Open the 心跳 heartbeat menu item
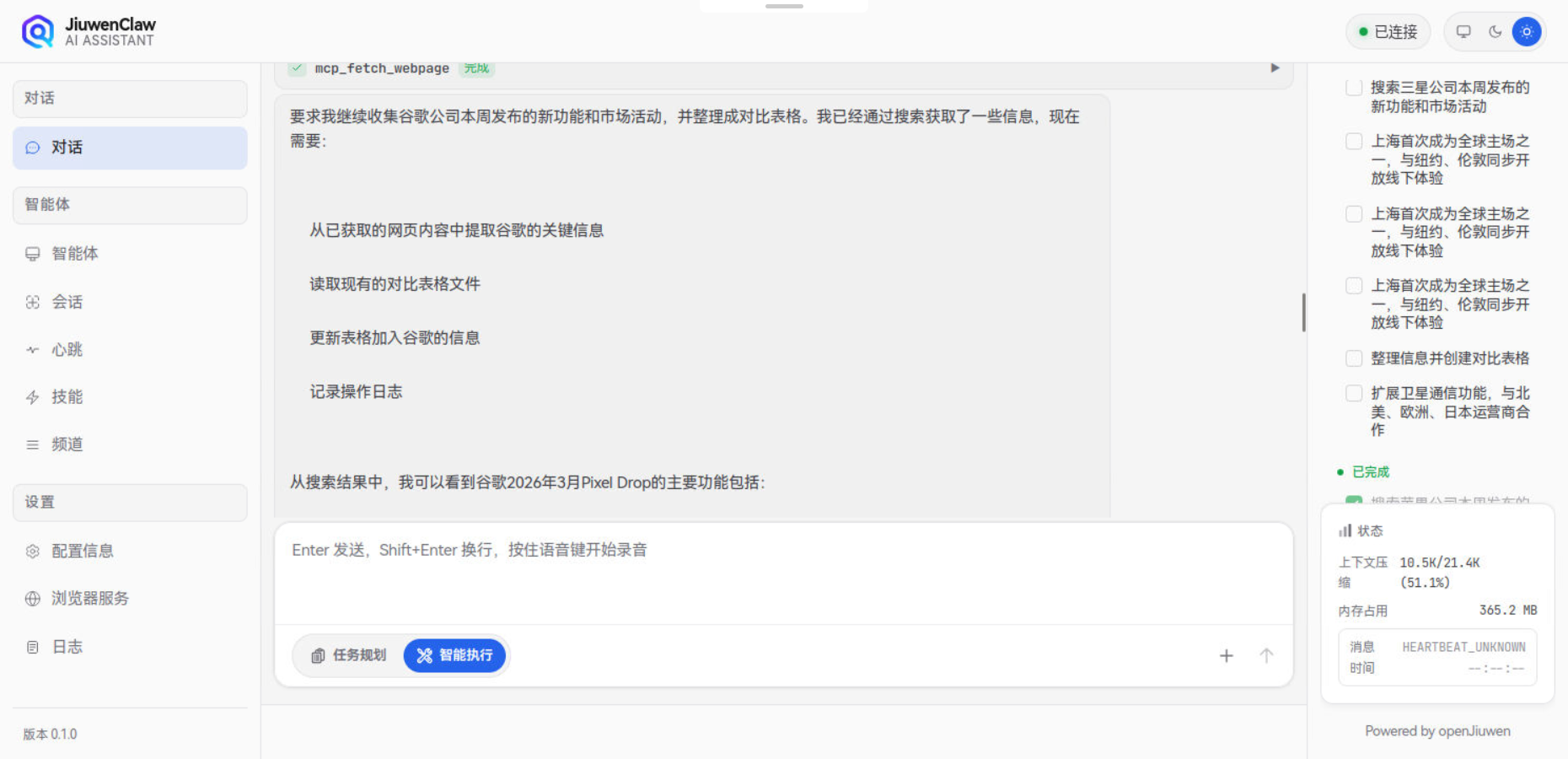Viewport: 1568px width, 759px height. (x=130, y=349)
